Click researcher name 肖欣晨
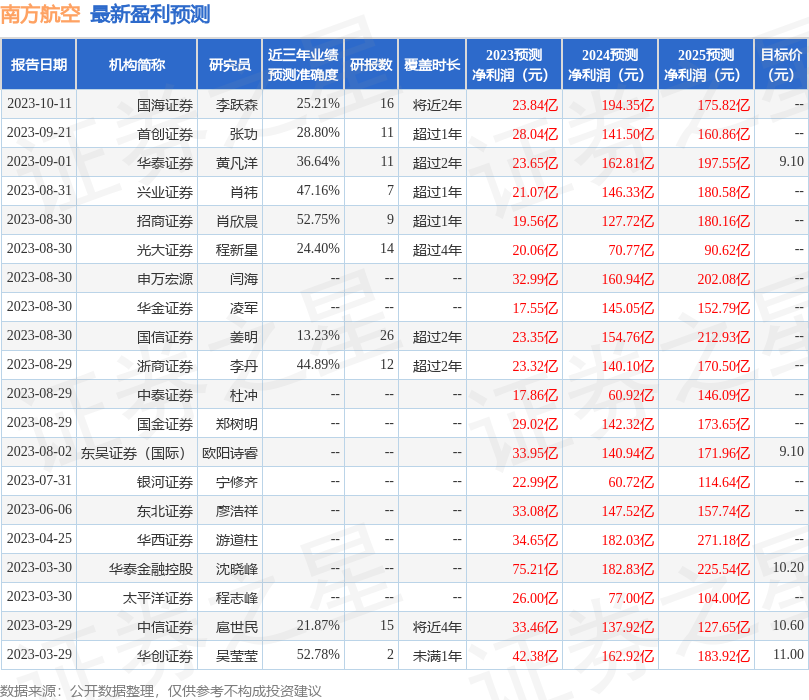This screenshot has width=809, height=700. click(x=237, y=221)
